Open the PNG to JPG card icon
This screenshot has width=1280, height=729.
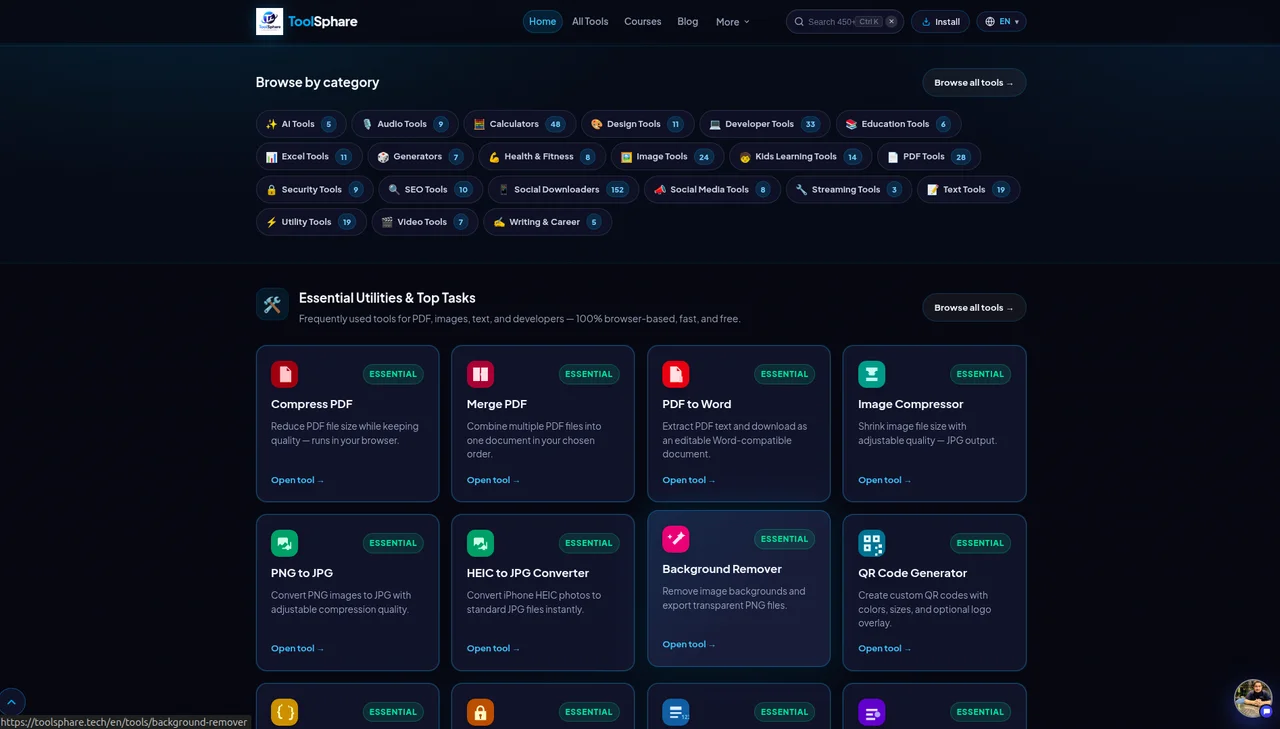click(284, 543)
